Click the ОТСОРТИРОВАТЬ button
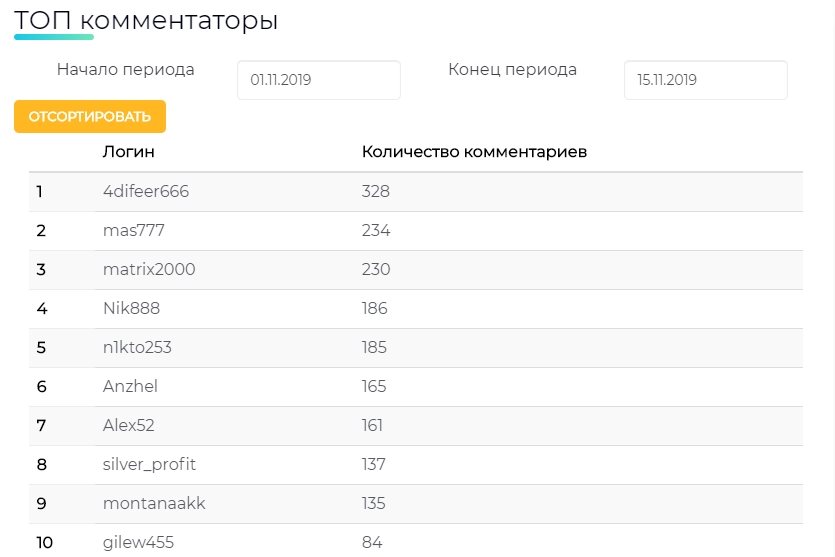 (90, 116)
